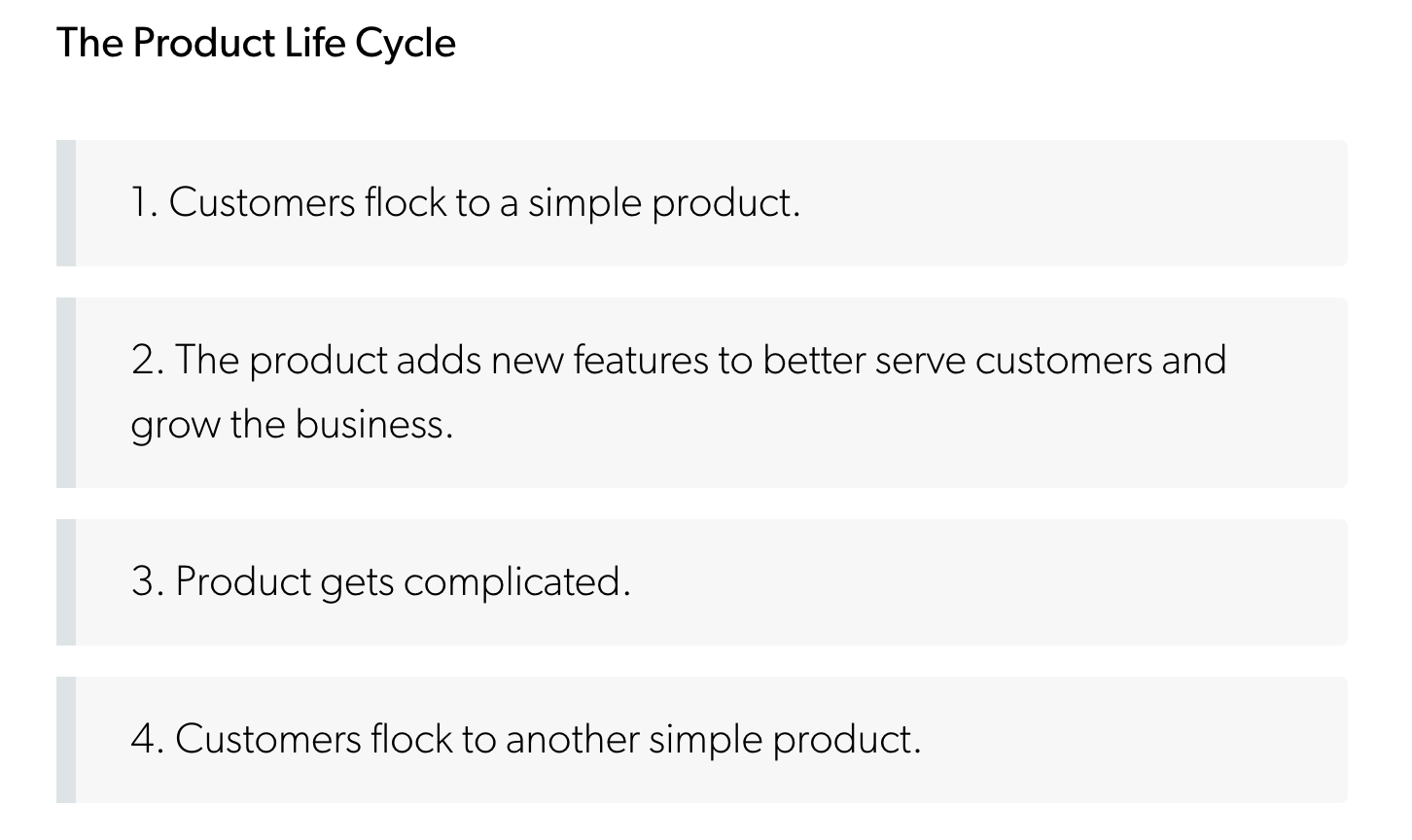Click the text line 'grow the business.'

coord(292,424)
